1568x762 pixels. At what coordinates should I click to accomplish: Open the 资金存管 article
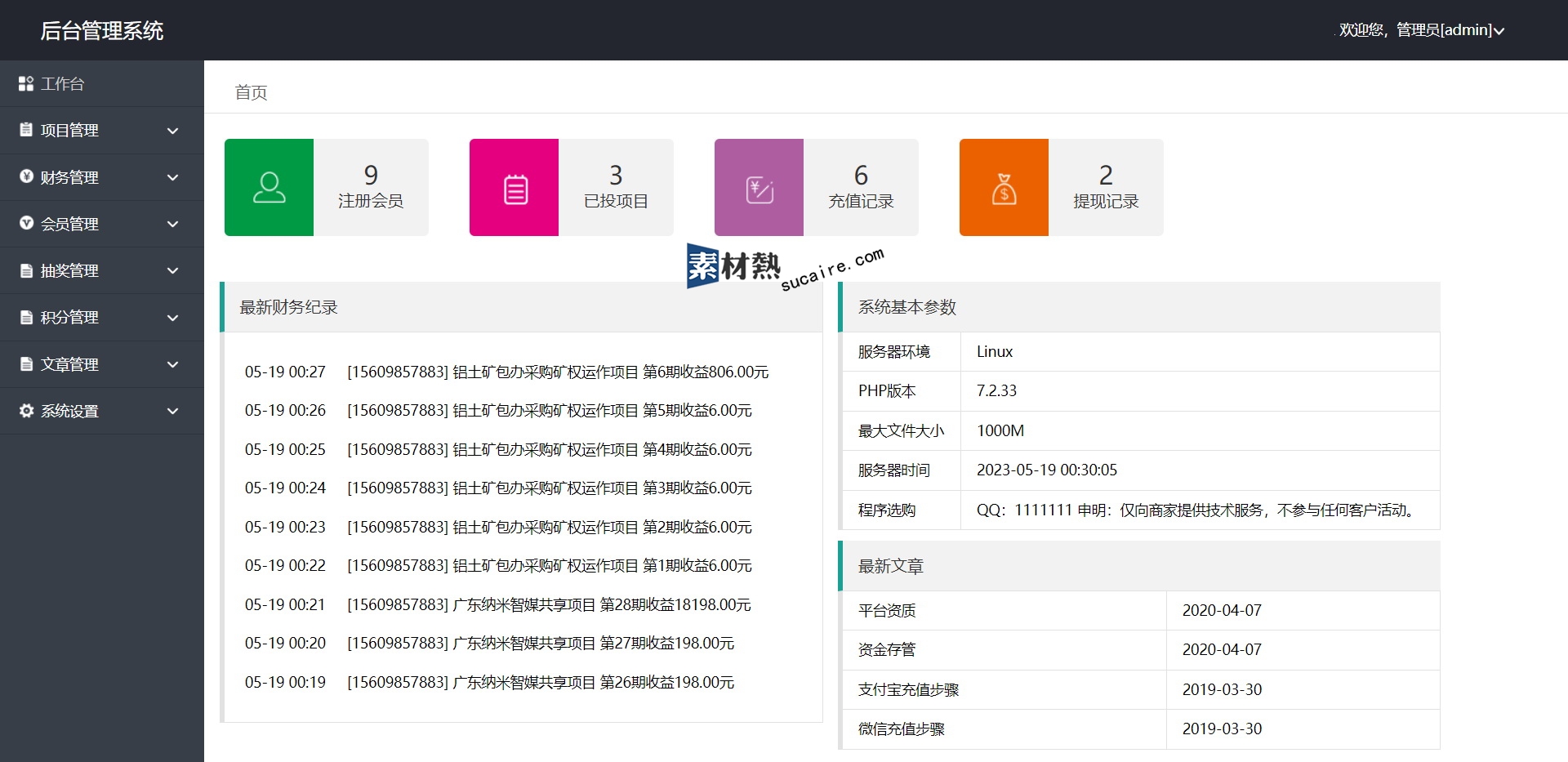pyautogui.click(x=887, y=649)
